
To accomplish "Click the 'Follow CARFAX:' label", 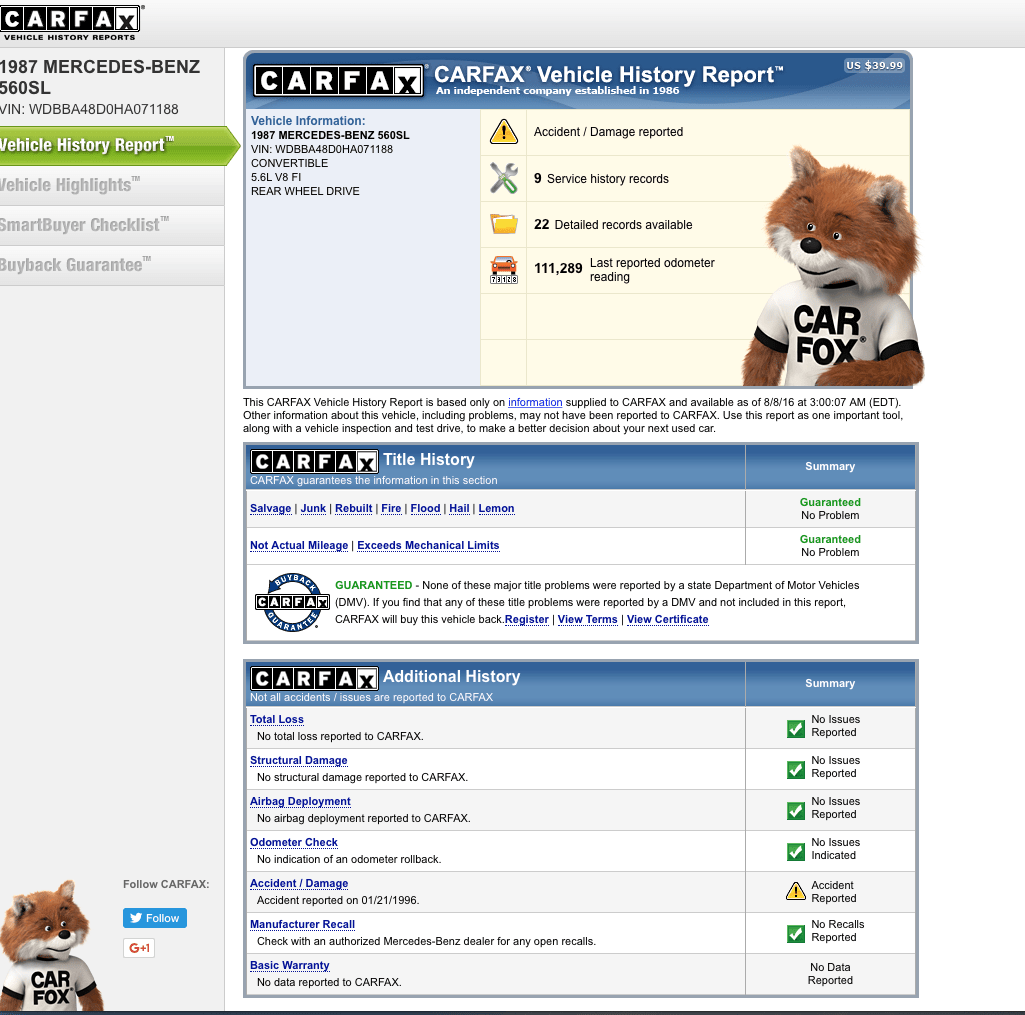I will coord(166,884).
